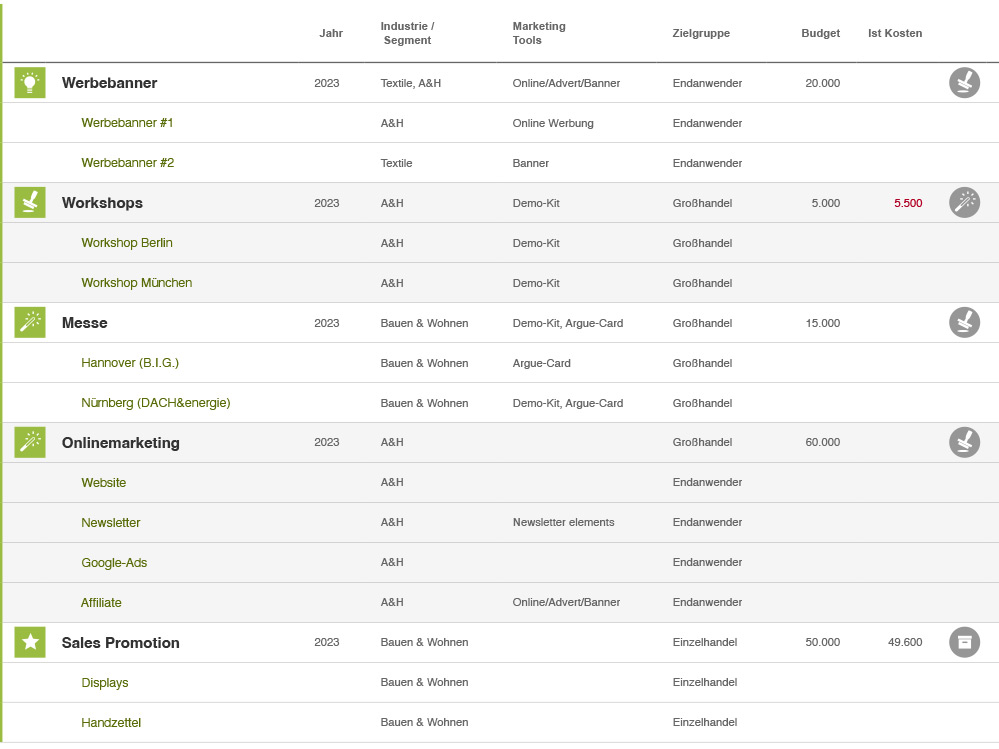Open the status icon at end of Messe row

click(964, 322)
